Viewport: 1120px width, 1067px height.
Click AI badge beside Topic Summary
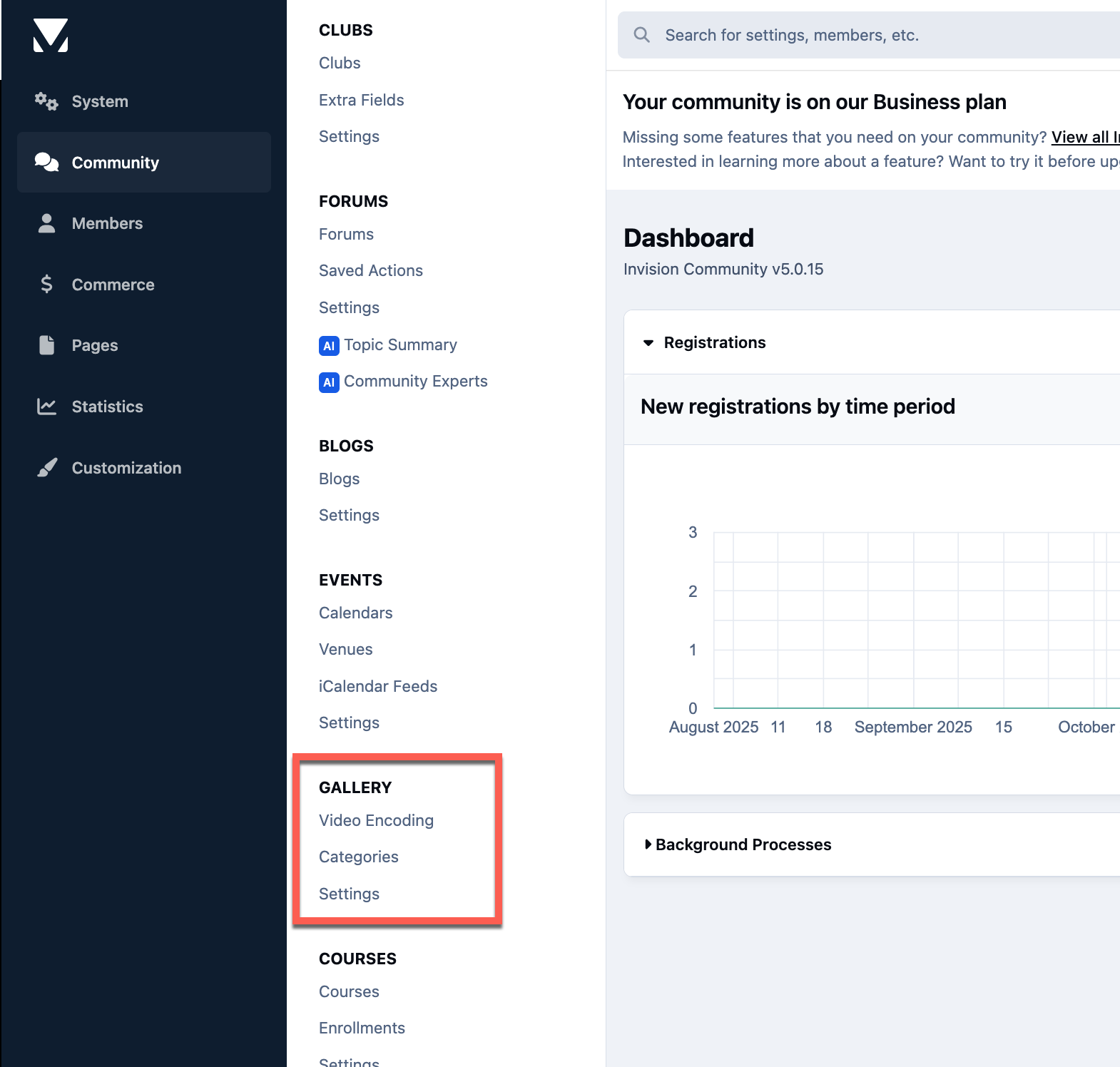pyautogui.click(x=329, y=346)
